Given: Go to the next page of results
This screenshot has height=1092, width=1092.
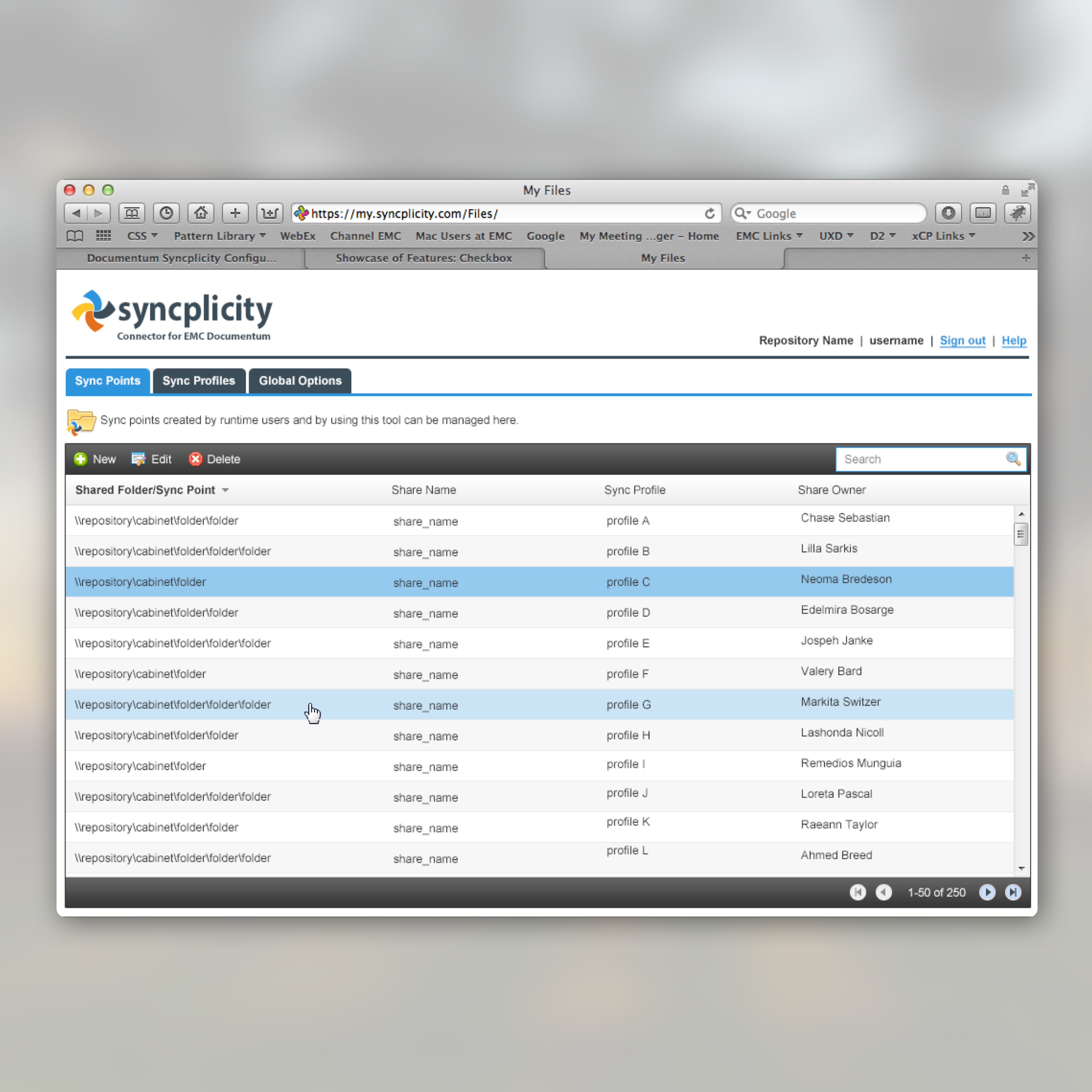Looking at the screenshot, I should [987, 892].
